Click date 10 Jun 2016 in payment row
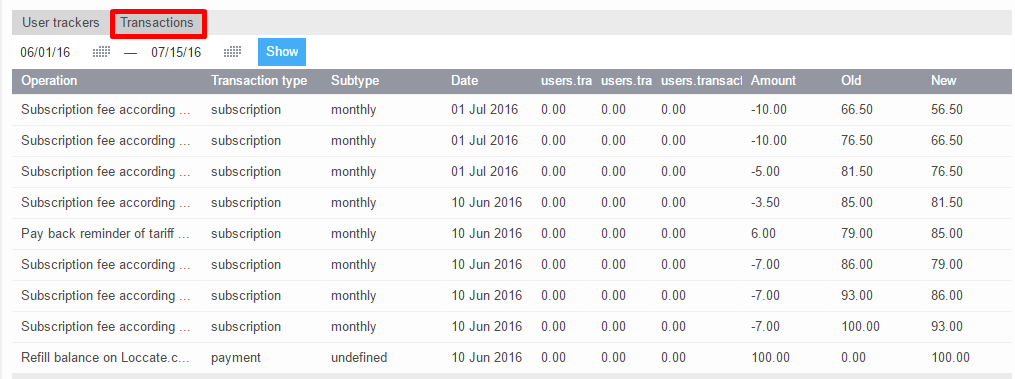This screenshot has height=379, width=1015. 486,358
